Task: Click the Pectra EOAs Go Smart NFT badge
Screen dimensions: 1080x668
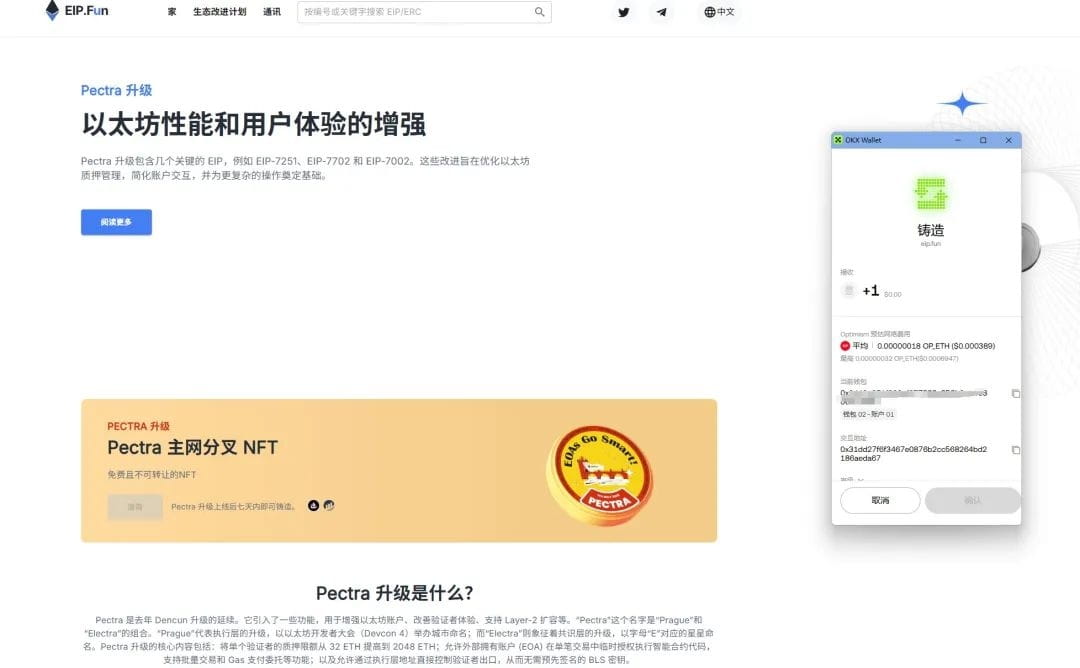Action: pos(599,474)
